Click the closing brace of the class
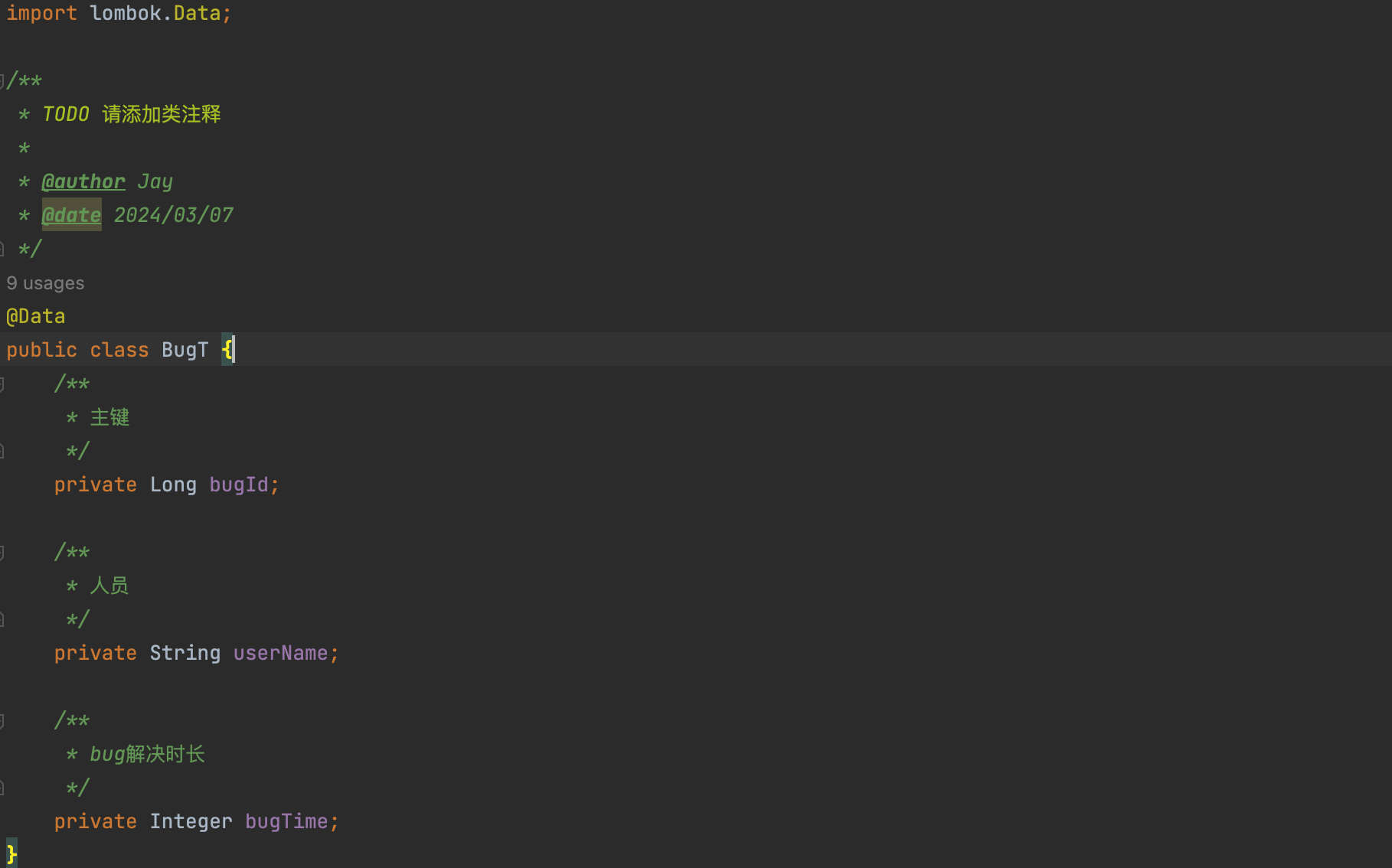This screenshot has height=868, width=1392. [11, 853]
